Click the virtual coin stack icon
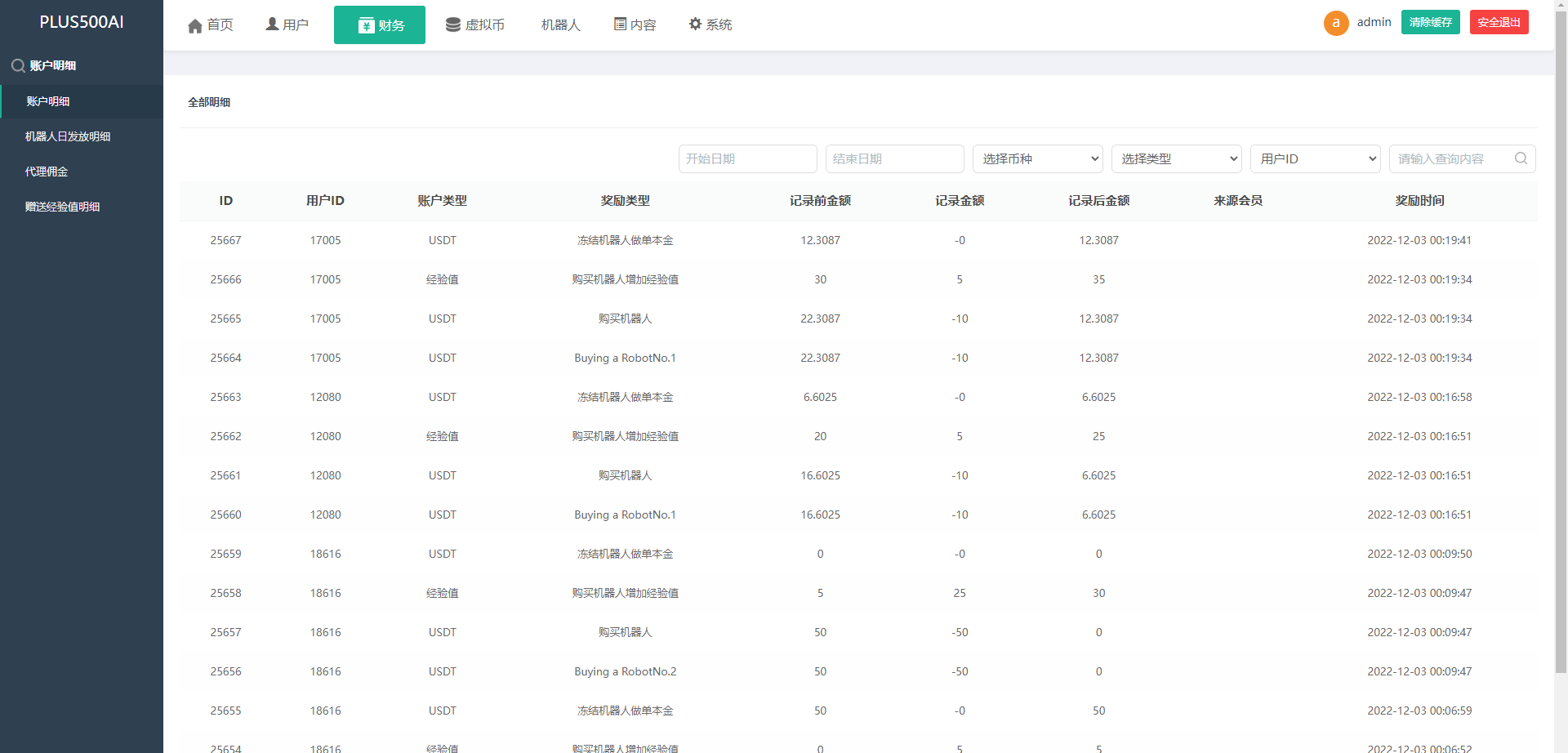 (452, 25)
